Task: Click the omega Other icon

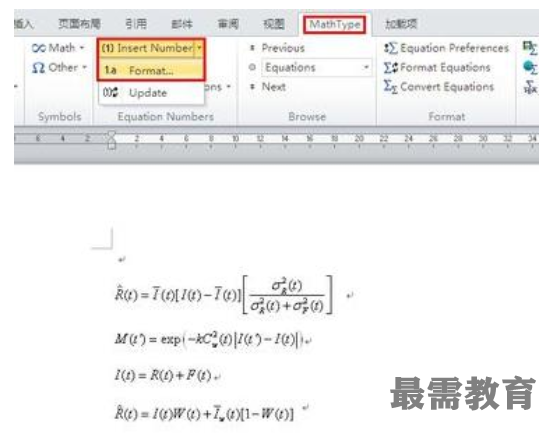Action: [x=38, y=68]
